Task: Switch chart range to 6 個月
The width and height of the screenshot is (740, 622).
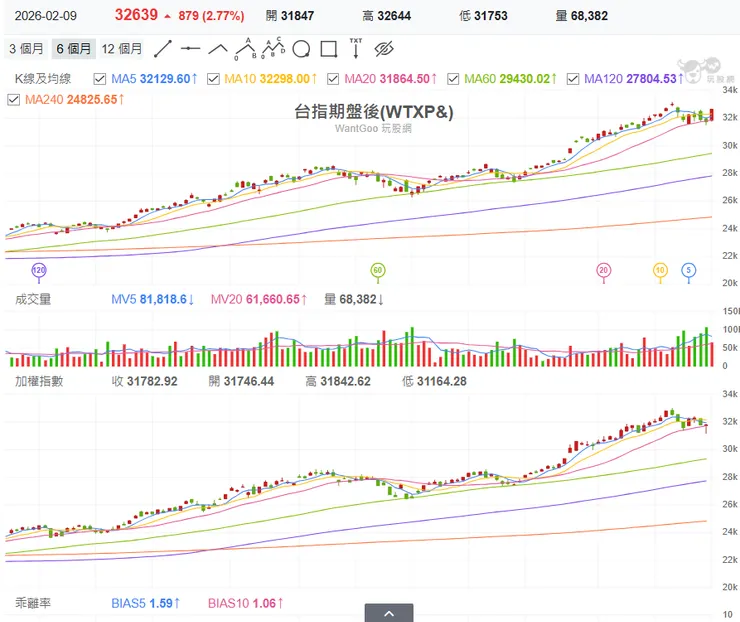Action: pos(74,49)
